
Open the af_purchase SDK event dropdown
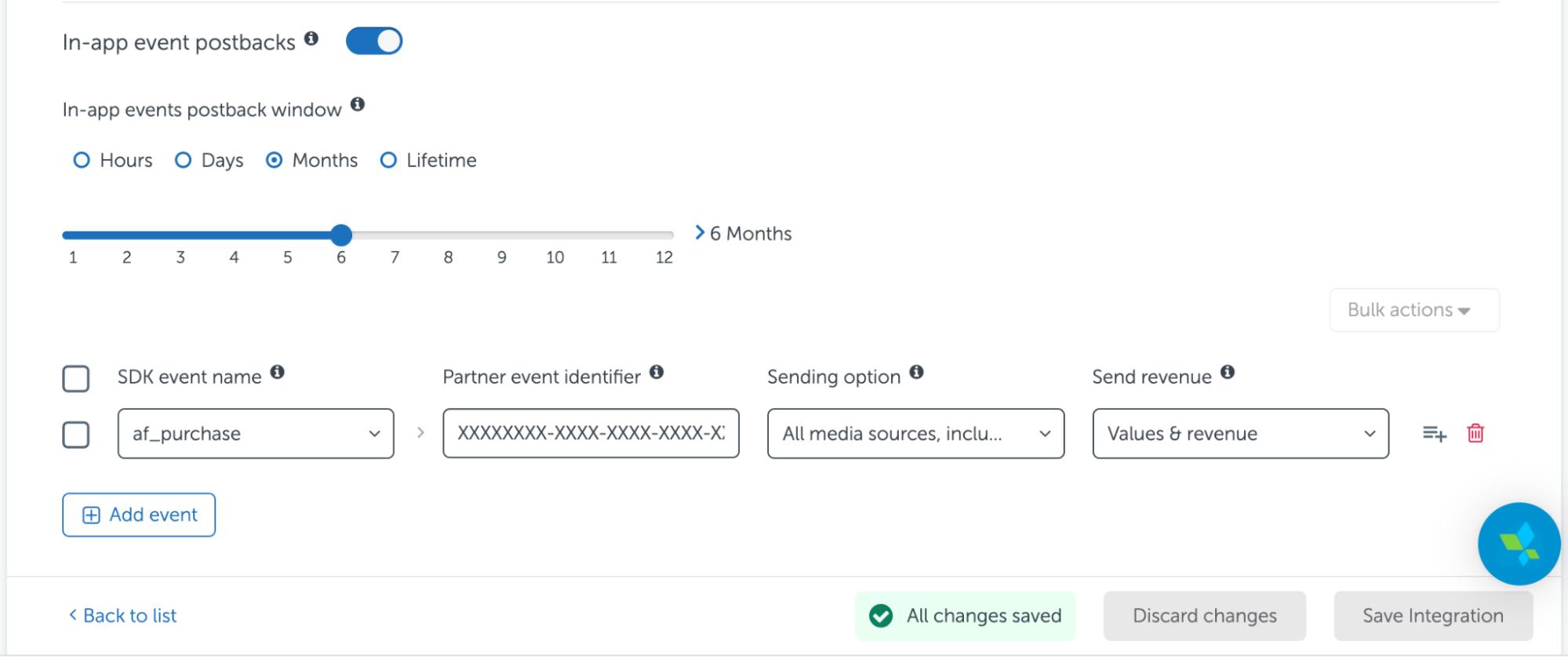click(x=256, y=433)
